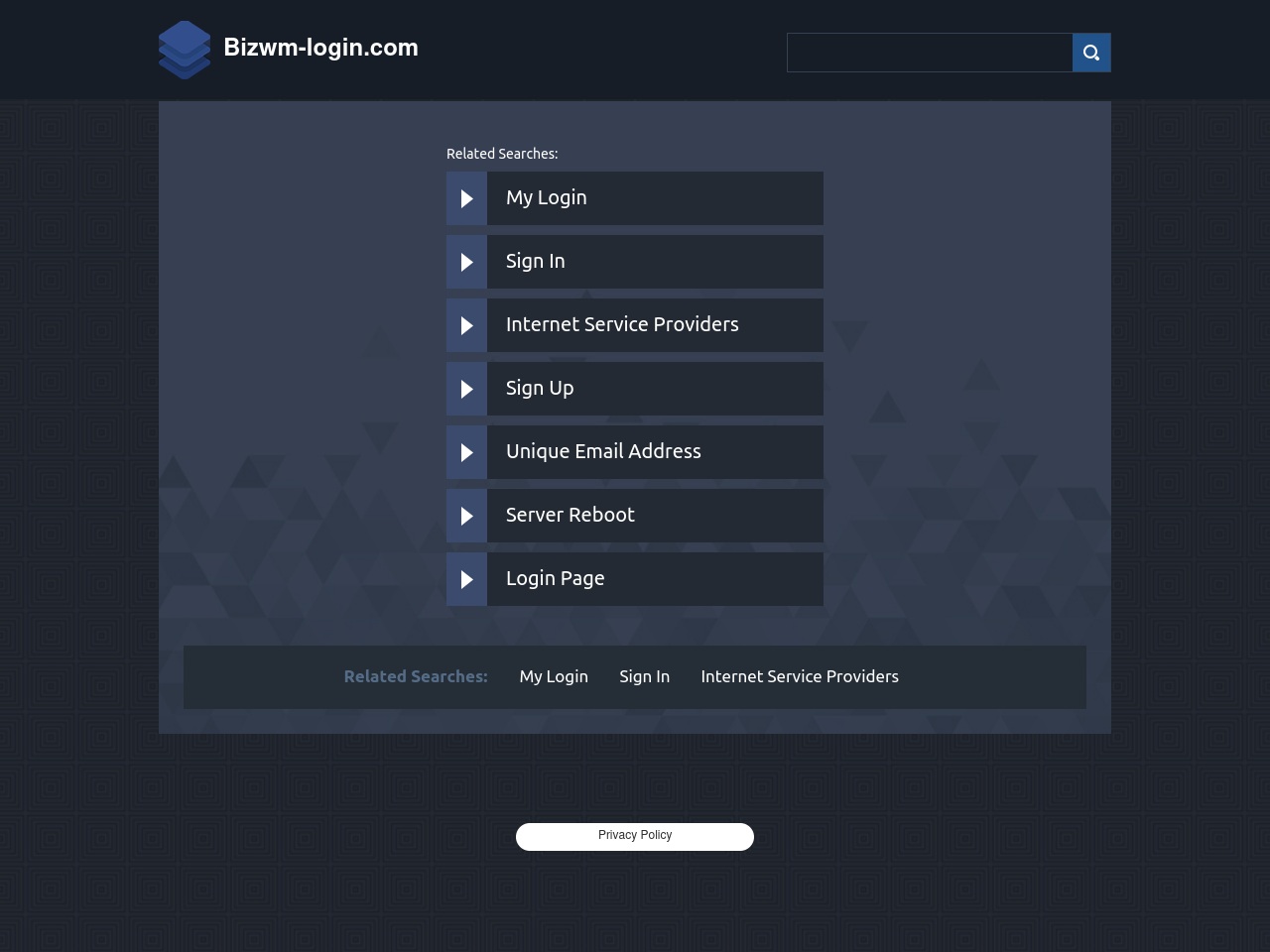Click the Bizwm-login.com stacked layers logo
1270x952 pixels.
(x=185, y=50)
